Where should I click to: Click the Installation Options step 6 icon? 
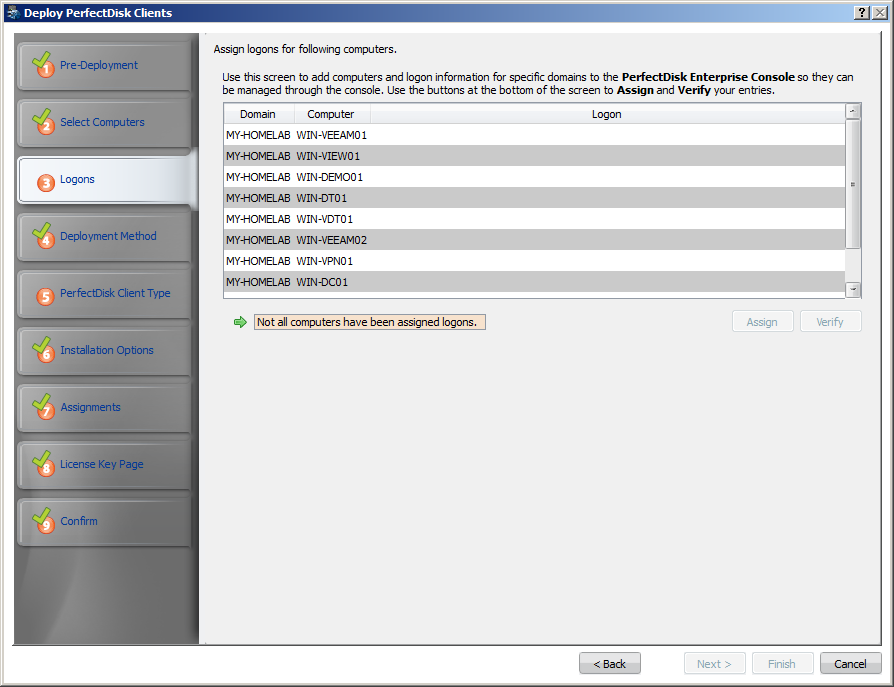pos(43,350)
